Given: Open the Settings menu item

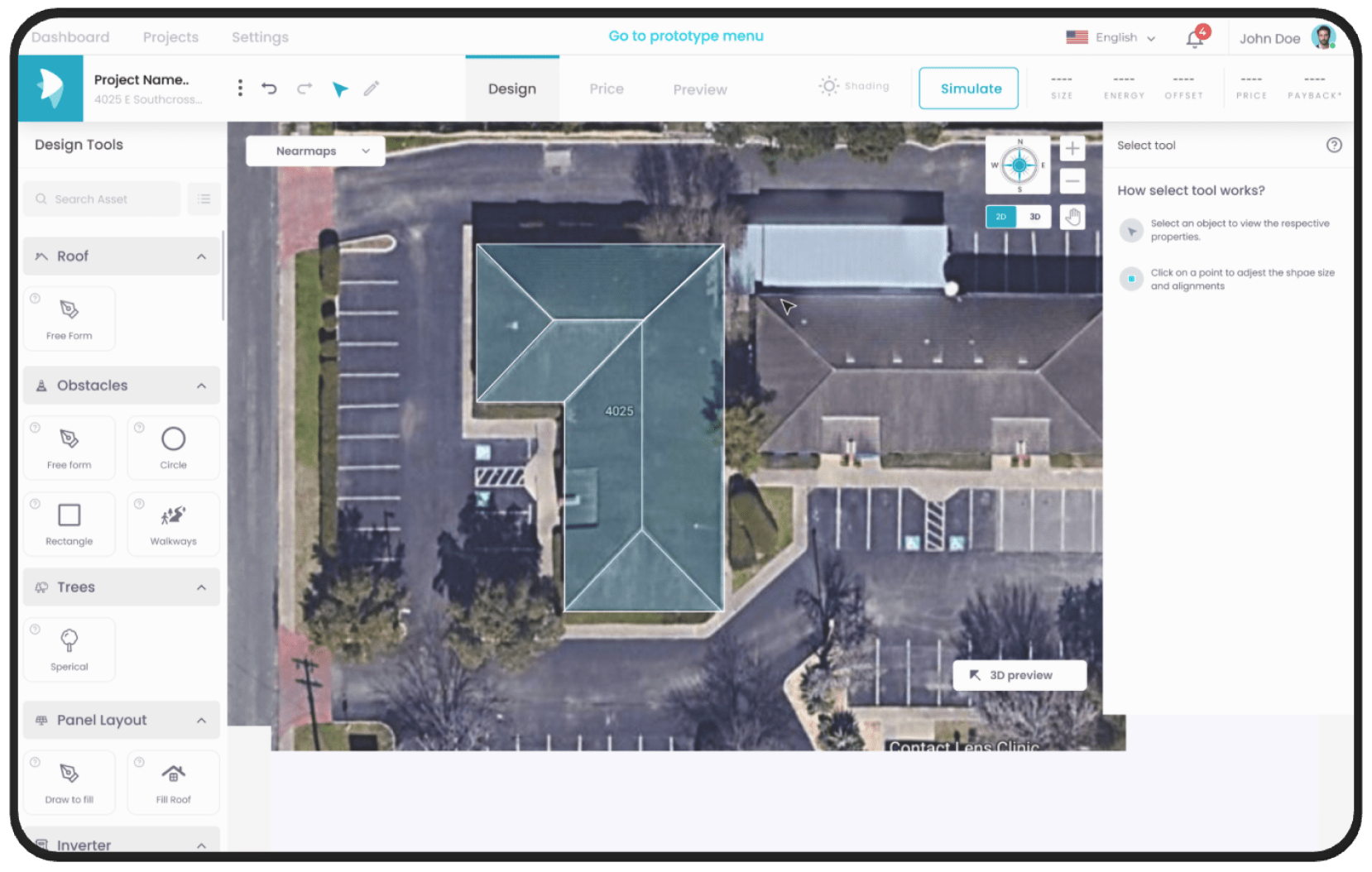Looking at the screenshot, I should tap(260, 37).
